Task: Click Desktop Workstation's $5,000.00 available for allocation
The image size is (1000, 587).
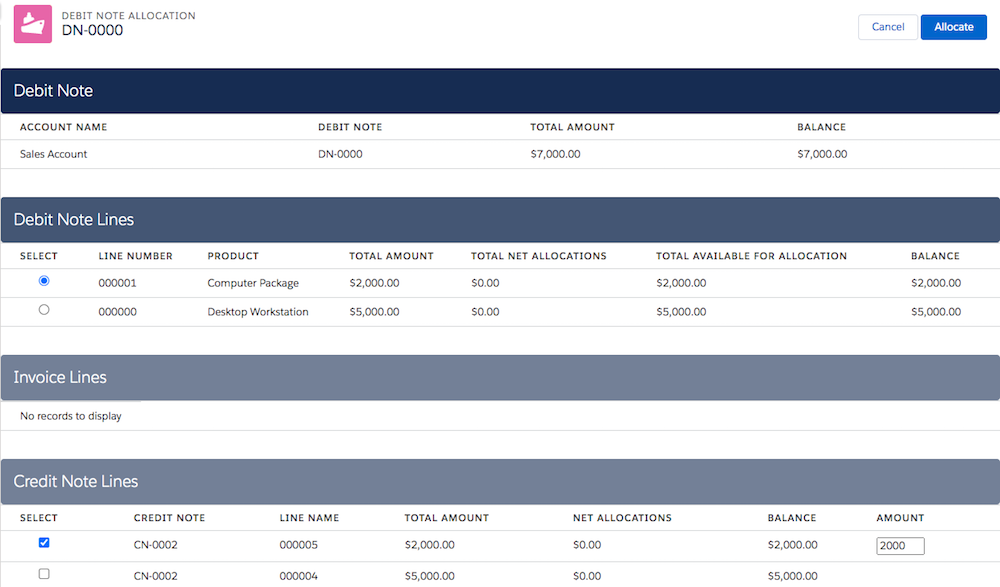Action: point(681,311)
